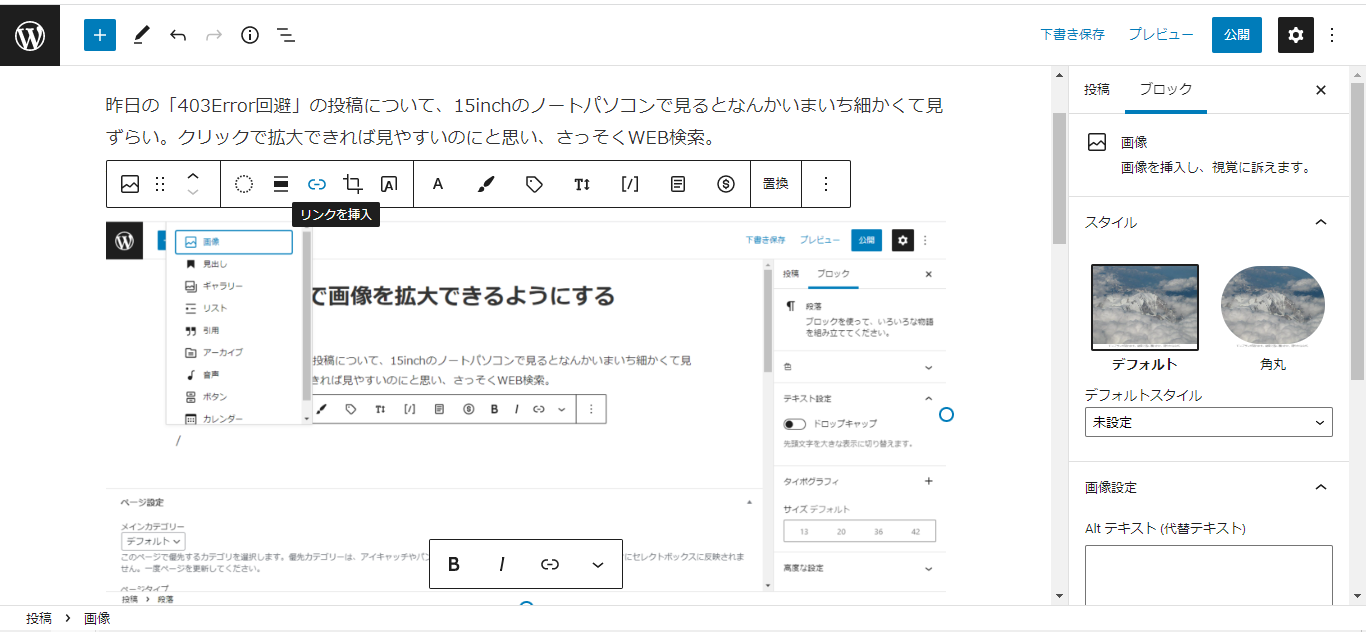Image resolution: width=1366 pixels, height=632 pixels.
Task: Click the insert link icon in block toolbar
Action: coord(317,184)
